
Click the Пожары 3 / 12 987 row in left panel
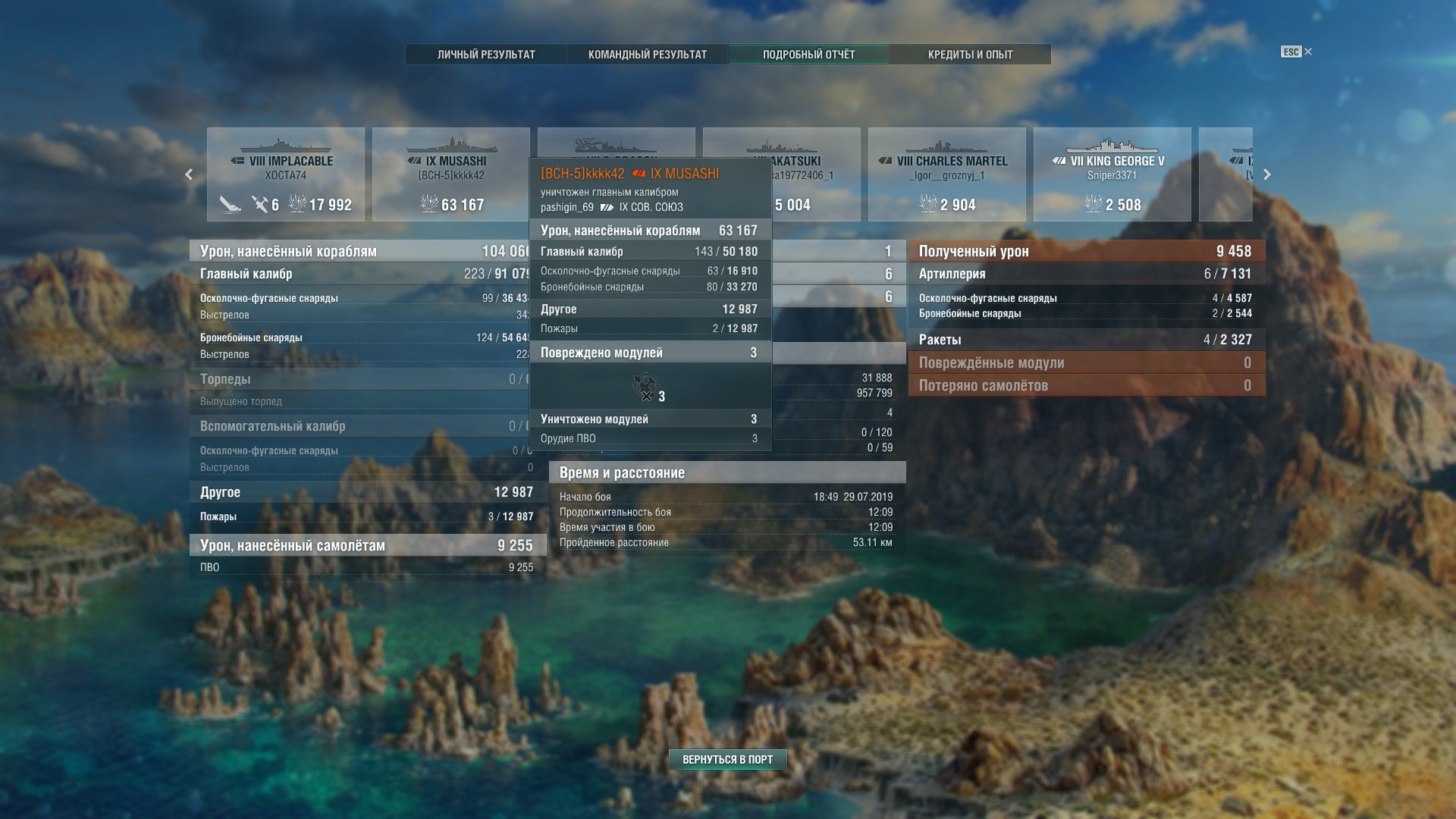click(368, 516)
